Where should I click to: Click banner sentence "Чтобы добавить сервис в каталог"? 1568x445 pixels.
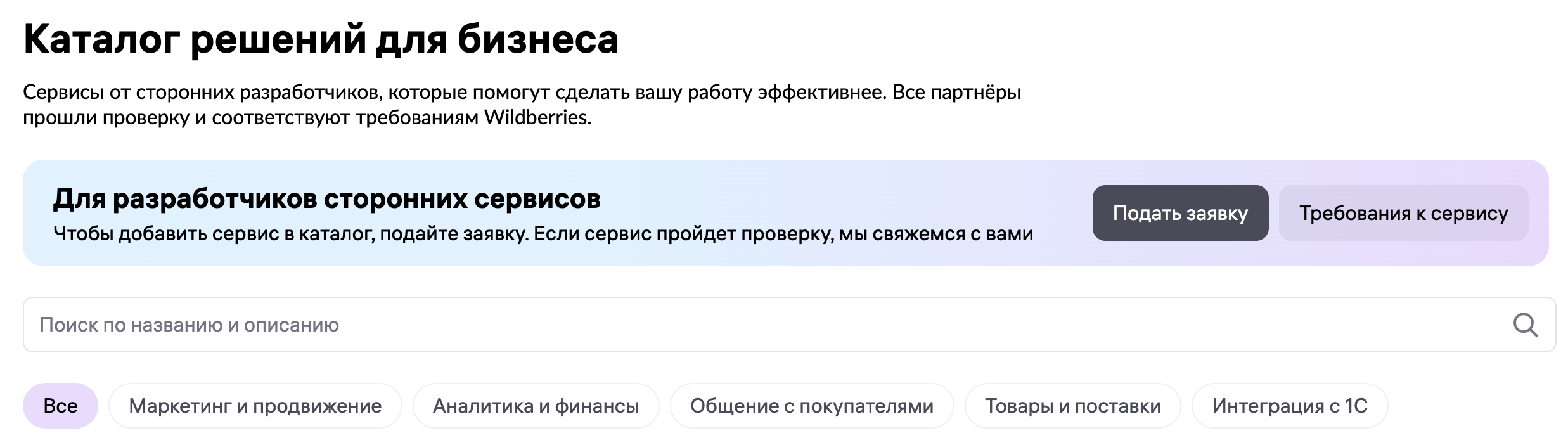coord(207,235)
